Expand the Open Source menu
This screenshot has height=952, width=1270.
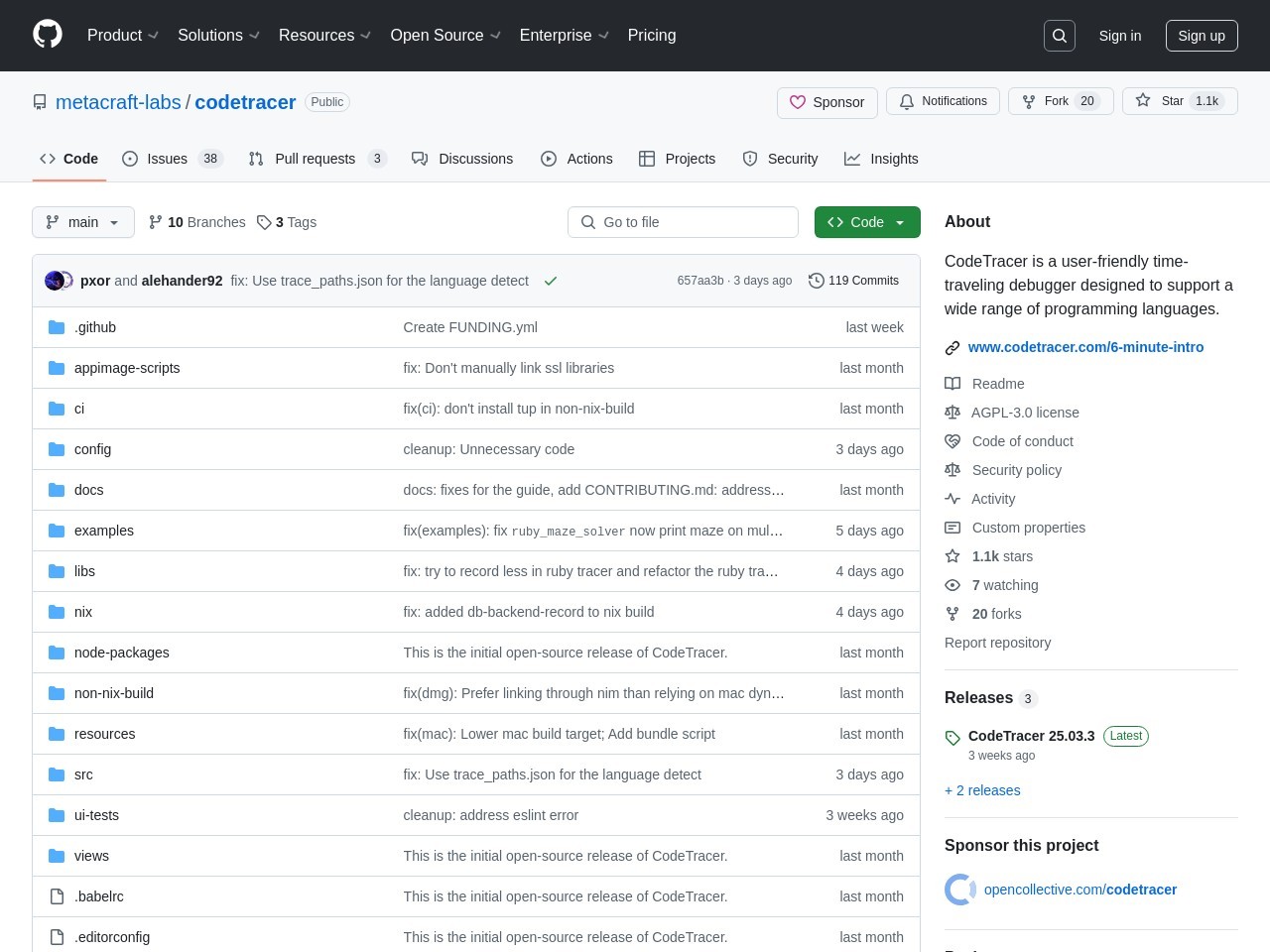445,35
